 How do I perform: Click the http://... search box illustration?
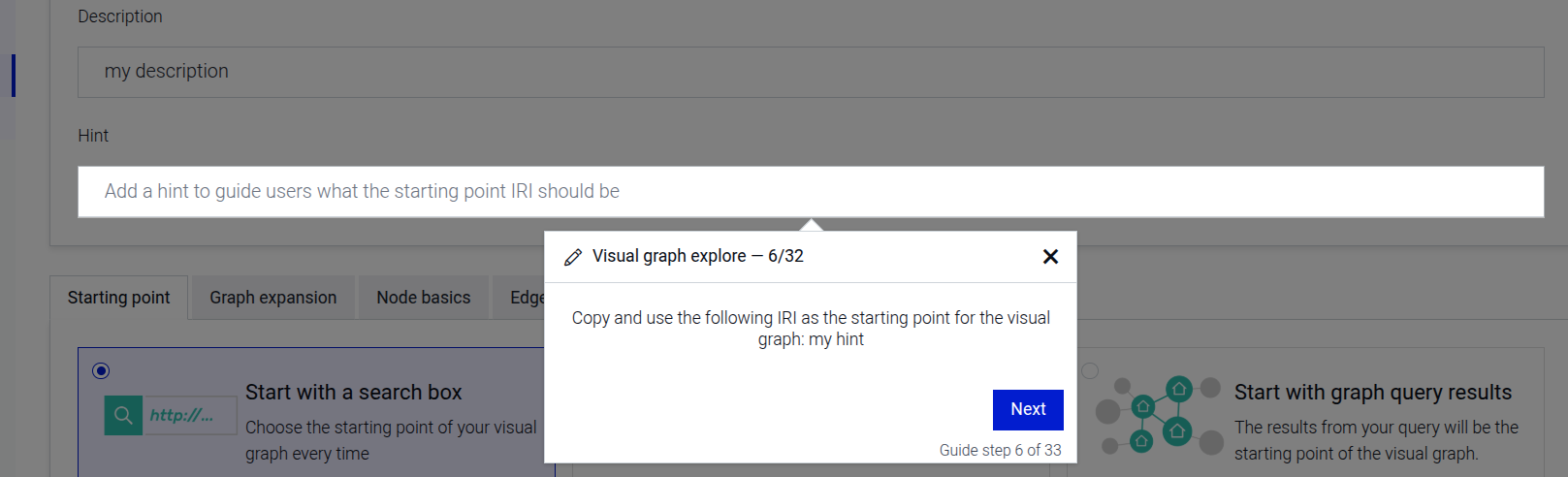190,416
